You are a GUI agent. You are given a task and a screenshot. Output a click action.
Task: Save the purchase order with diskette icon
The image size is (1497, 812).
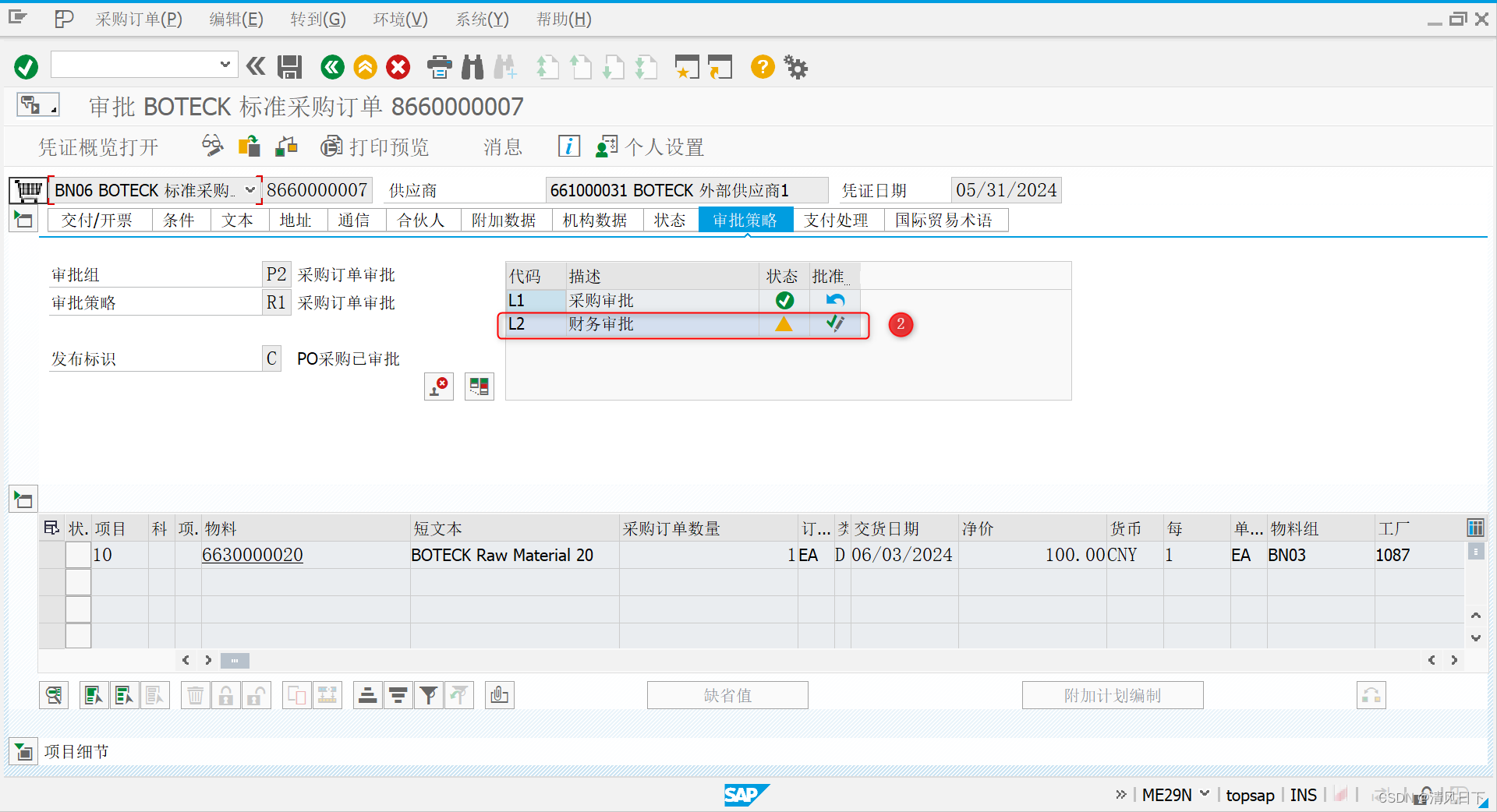coord(290,67)
